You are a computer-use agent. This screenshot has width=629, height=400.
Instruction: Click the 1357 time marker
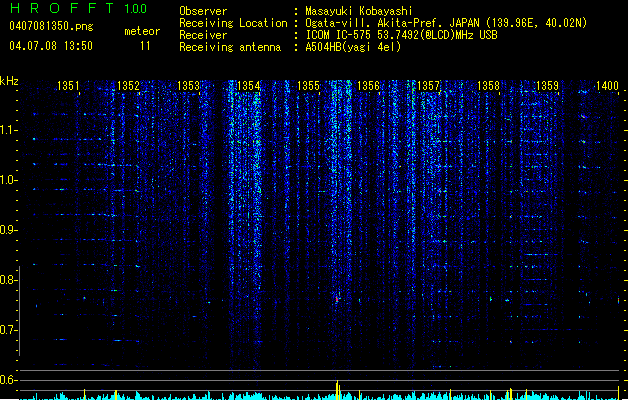tap(428, 86)
